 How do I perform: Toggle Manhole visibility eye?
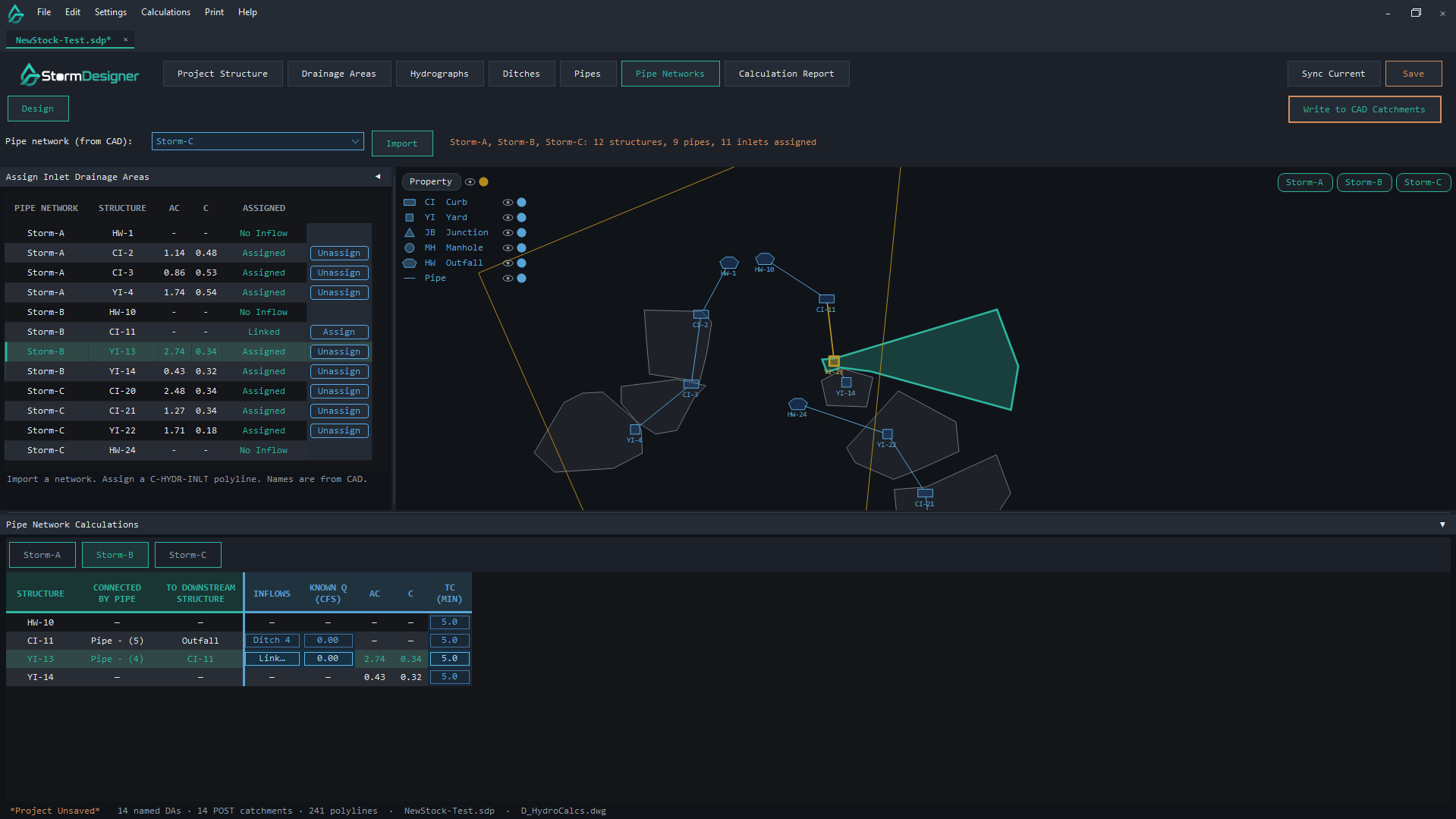[x=508, y=248]
